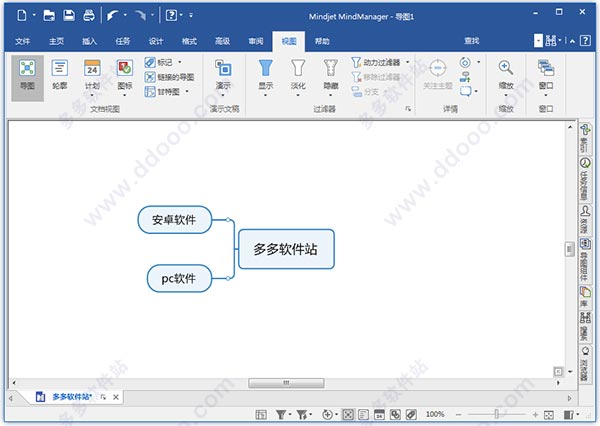Screen dimensions: 600x426
Task: Click the 隐藏 hide filter funnel
Action: coord(331,77)
